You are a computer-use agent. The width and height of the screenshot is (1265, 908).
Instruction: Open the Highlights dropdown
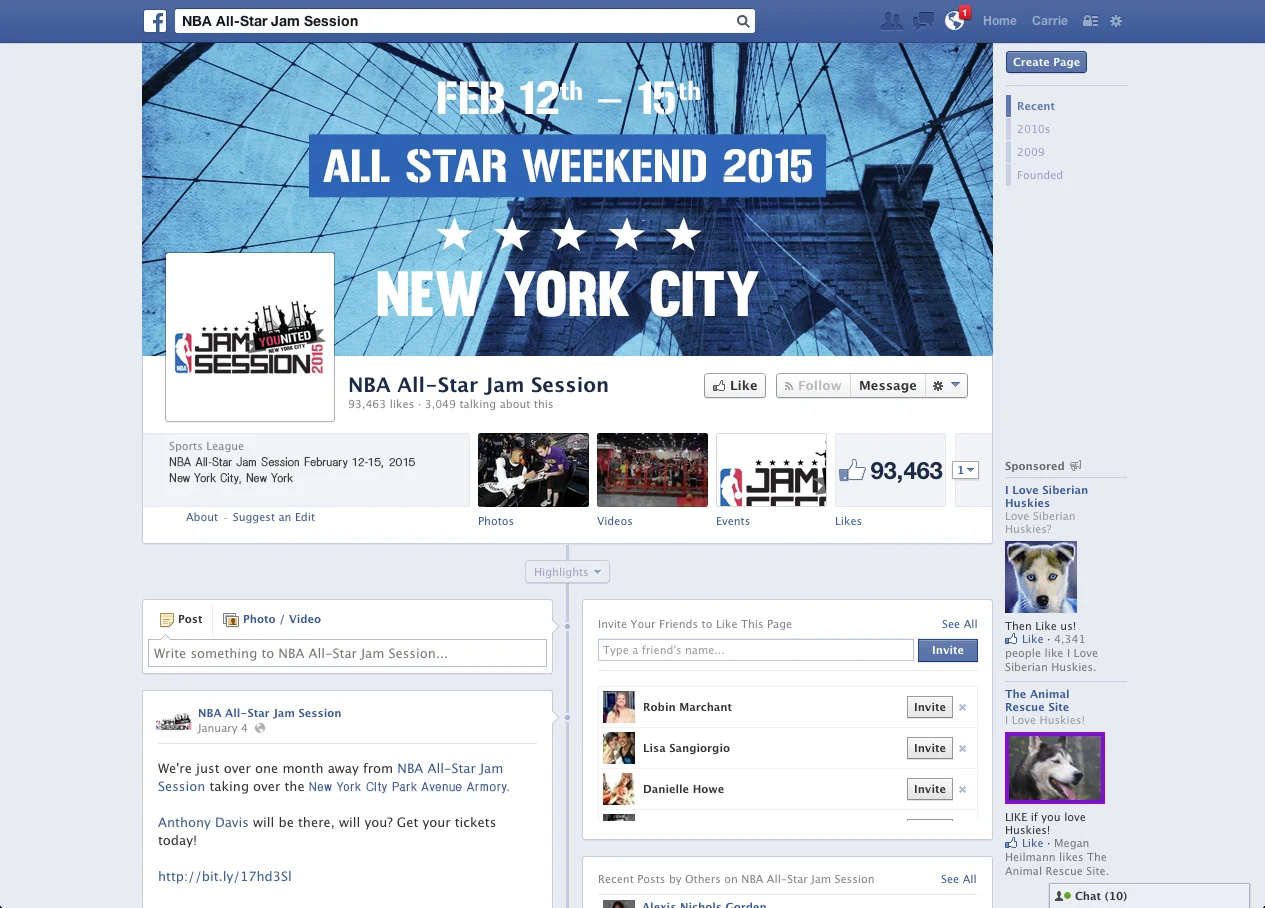tap(567, 571)
